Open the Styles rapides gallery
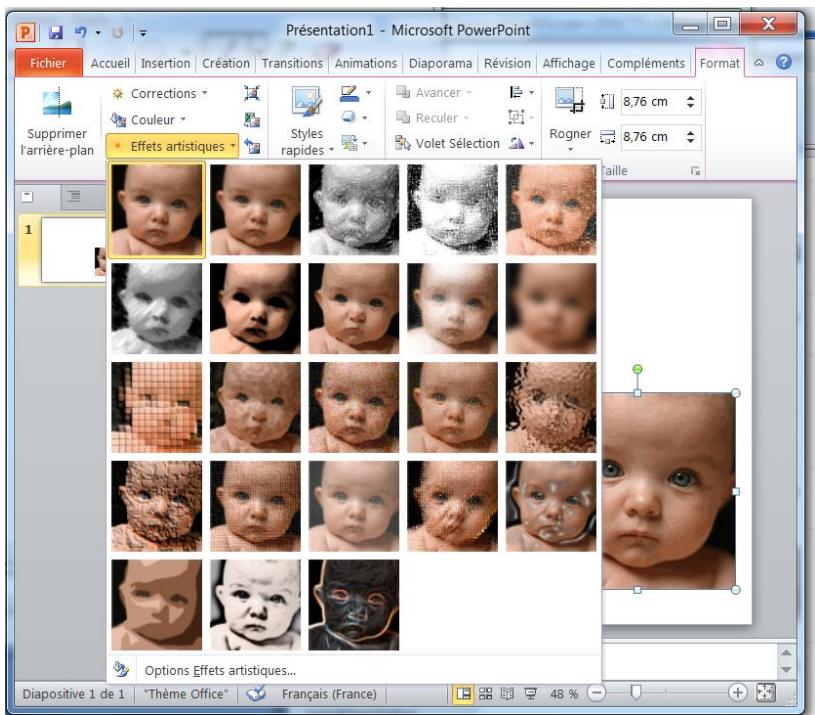This screenshot has width=815, height=715. (x=307, y=123)
